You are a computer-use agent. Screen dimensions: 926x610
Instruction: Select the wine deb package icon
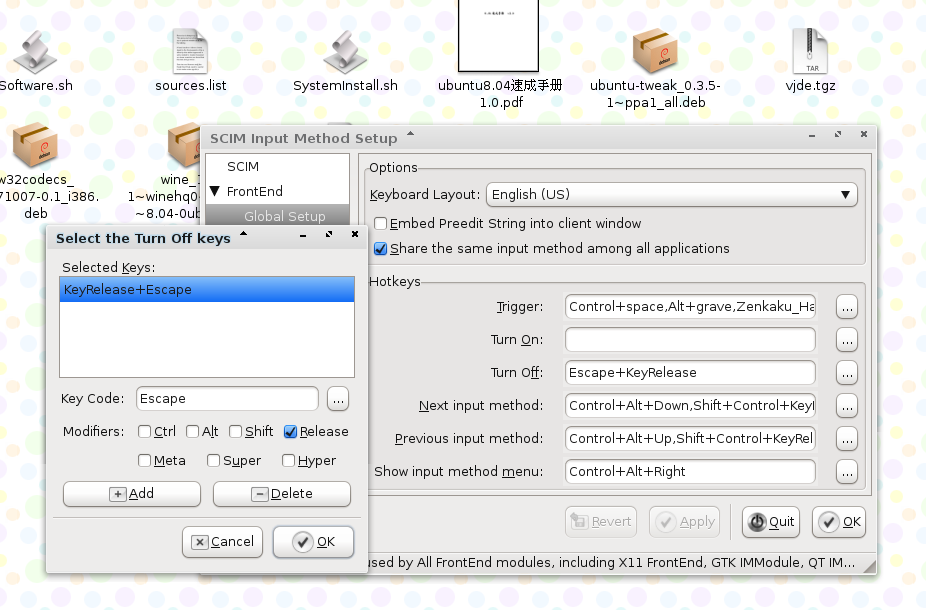pos(184,145)
